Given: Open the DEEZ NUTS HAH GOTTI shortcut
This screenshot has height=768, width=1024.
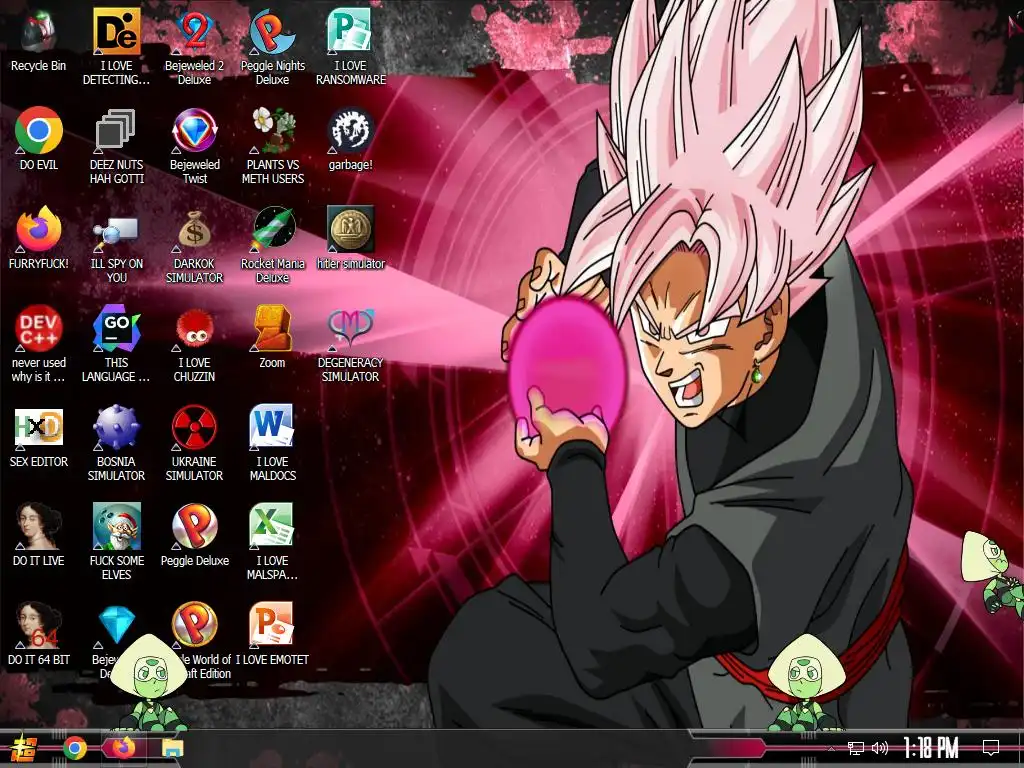Looking at the screenshot, I should point(116,146).
